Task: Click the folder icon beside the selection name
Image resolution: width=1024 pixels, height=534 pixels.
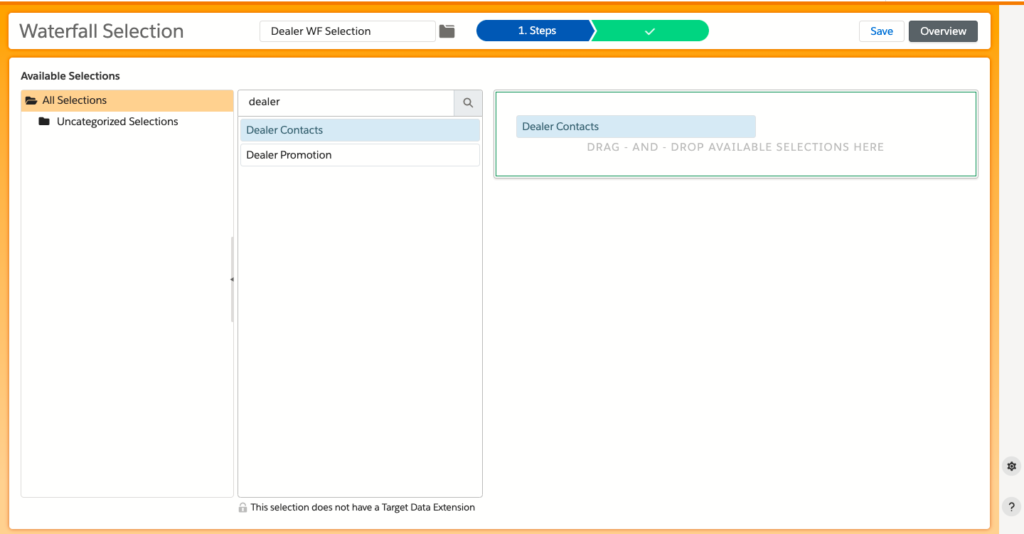Action: [x=447, y=31]
